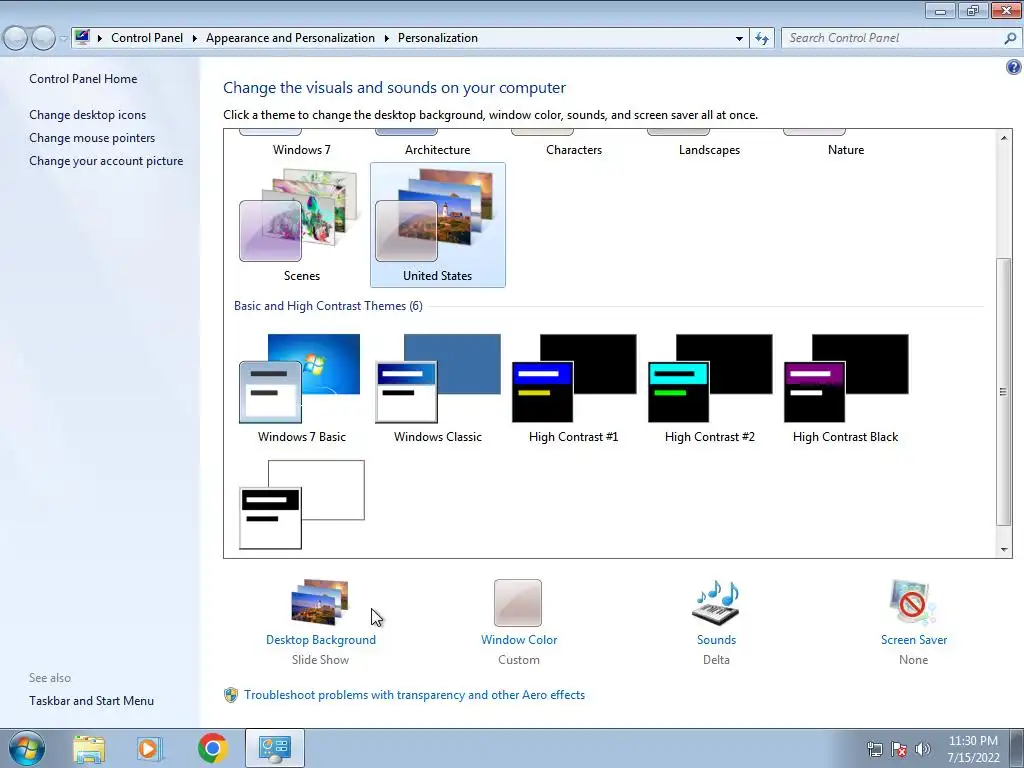The image size is (1024, 768).
Task: Open address bar history dropdown arrow
Action: 739,39
